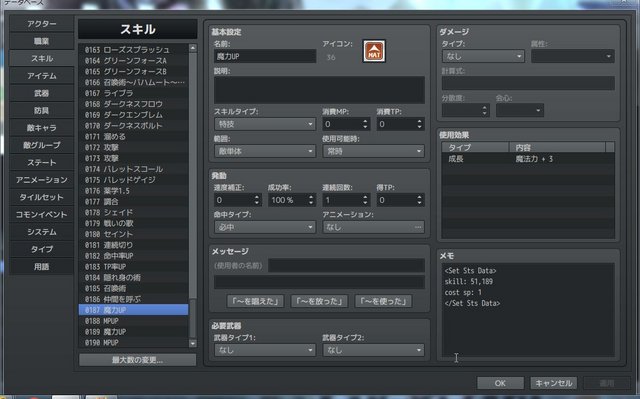Open the 用語 tab
The height and width of the screenshot is (399, 640).
[42, 266]
